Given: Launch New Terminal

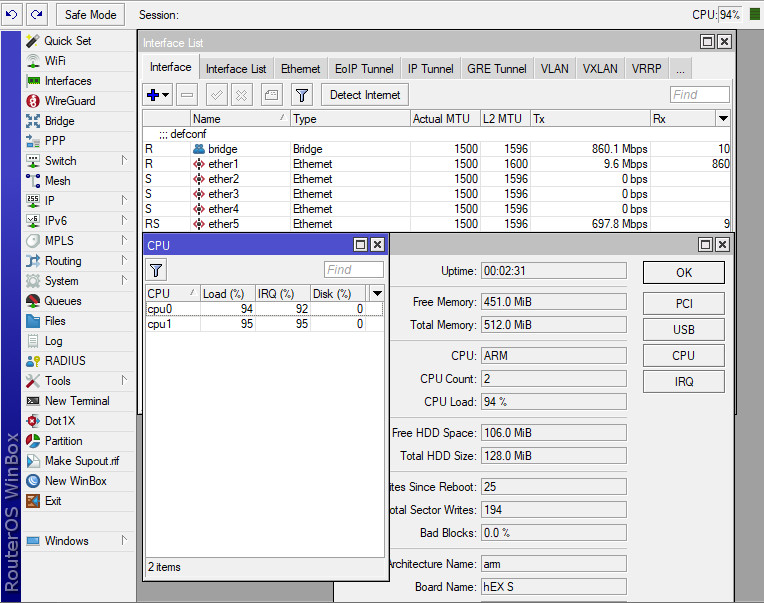Looking at the screenshot, I should coord(77,401).
